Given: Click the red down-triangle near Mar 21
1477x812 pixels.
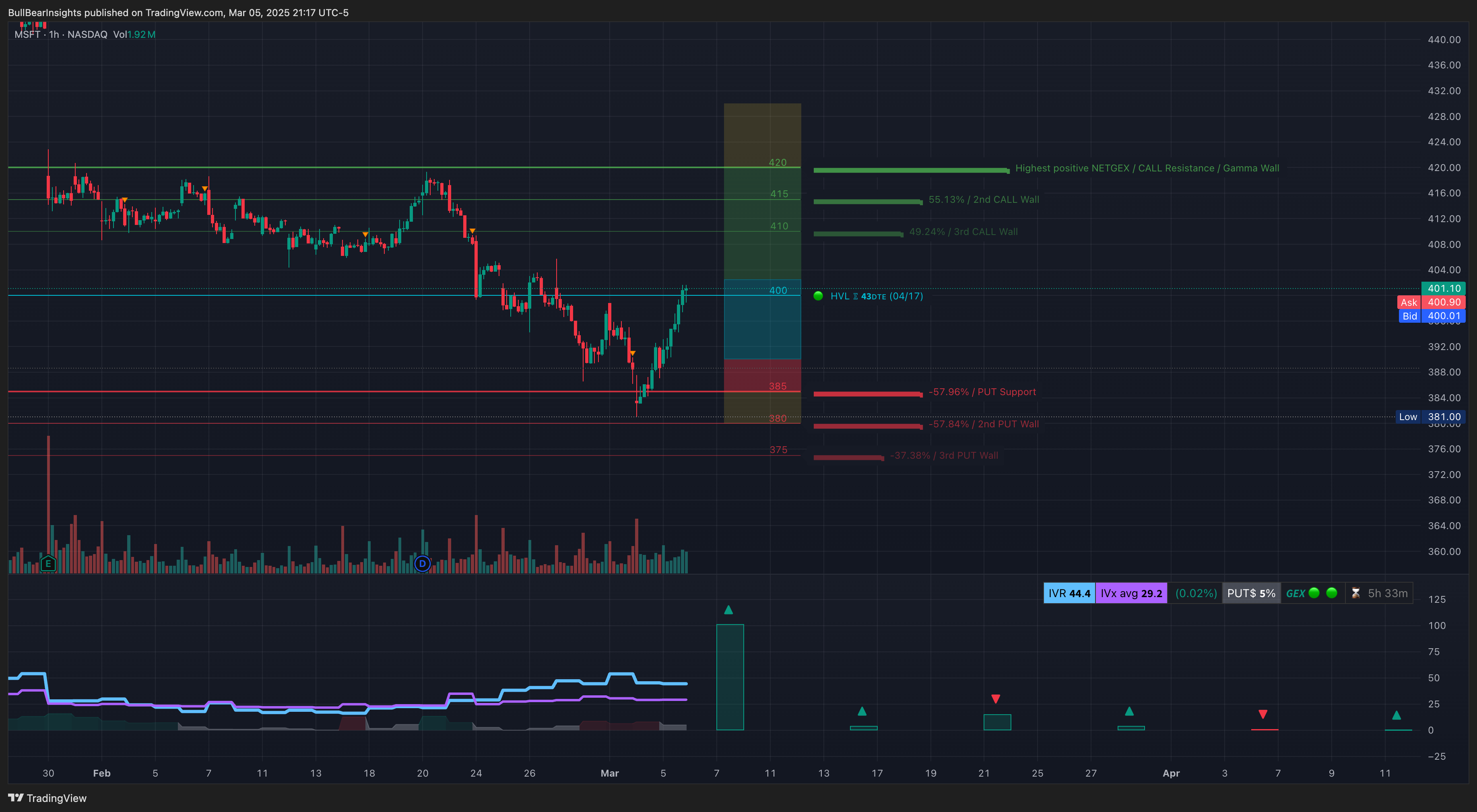Looking at the screenshot, I should click(x=996, y=699).
